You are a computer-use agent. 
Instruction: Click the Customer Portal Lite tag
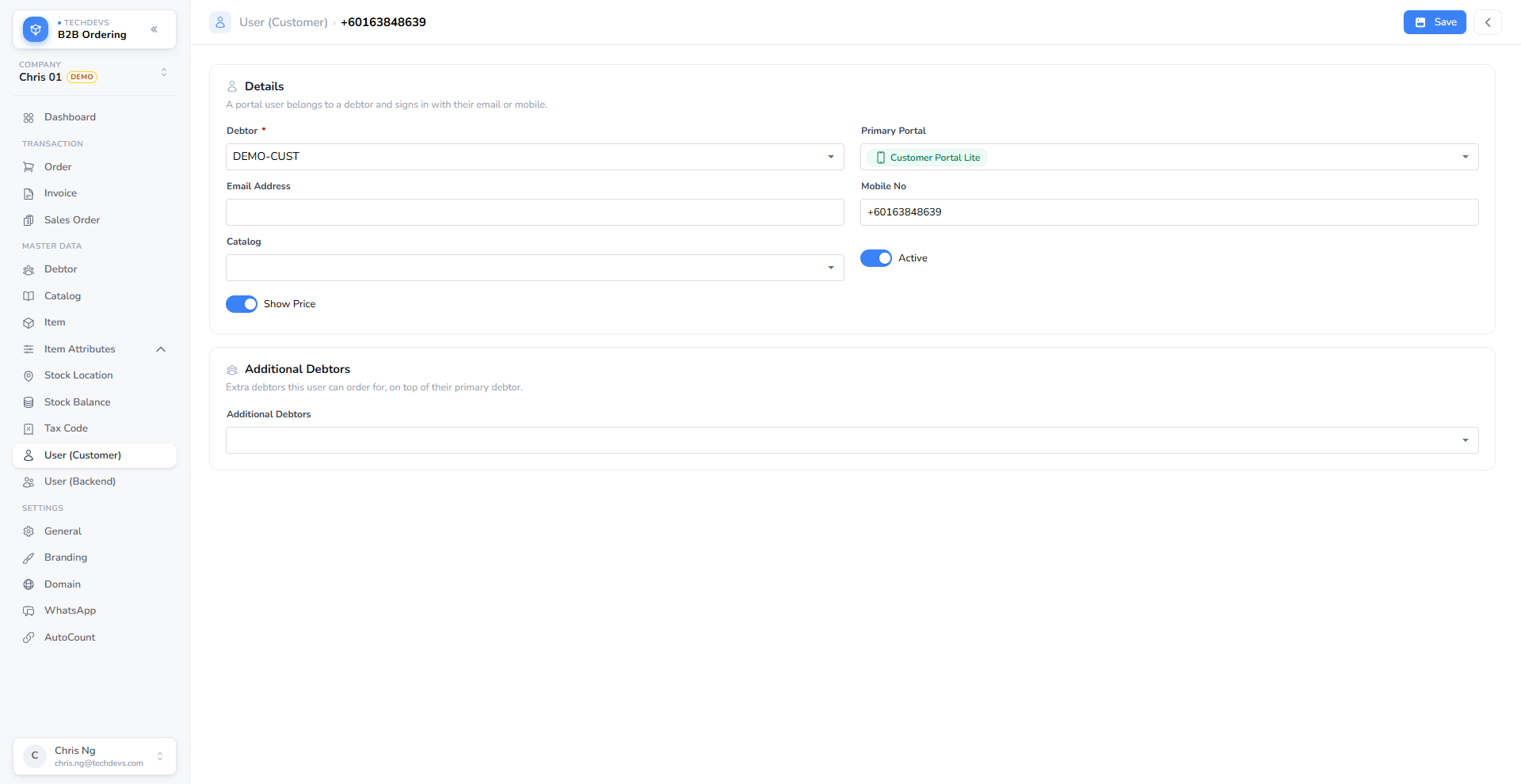(928, 158)
